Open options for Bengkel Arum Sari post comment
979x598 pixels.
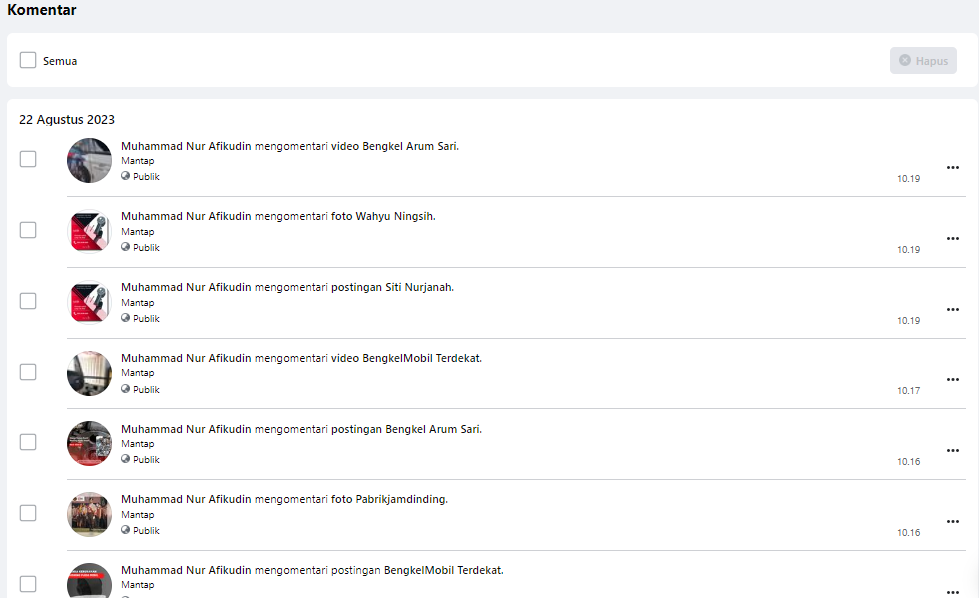coord(952,451)
